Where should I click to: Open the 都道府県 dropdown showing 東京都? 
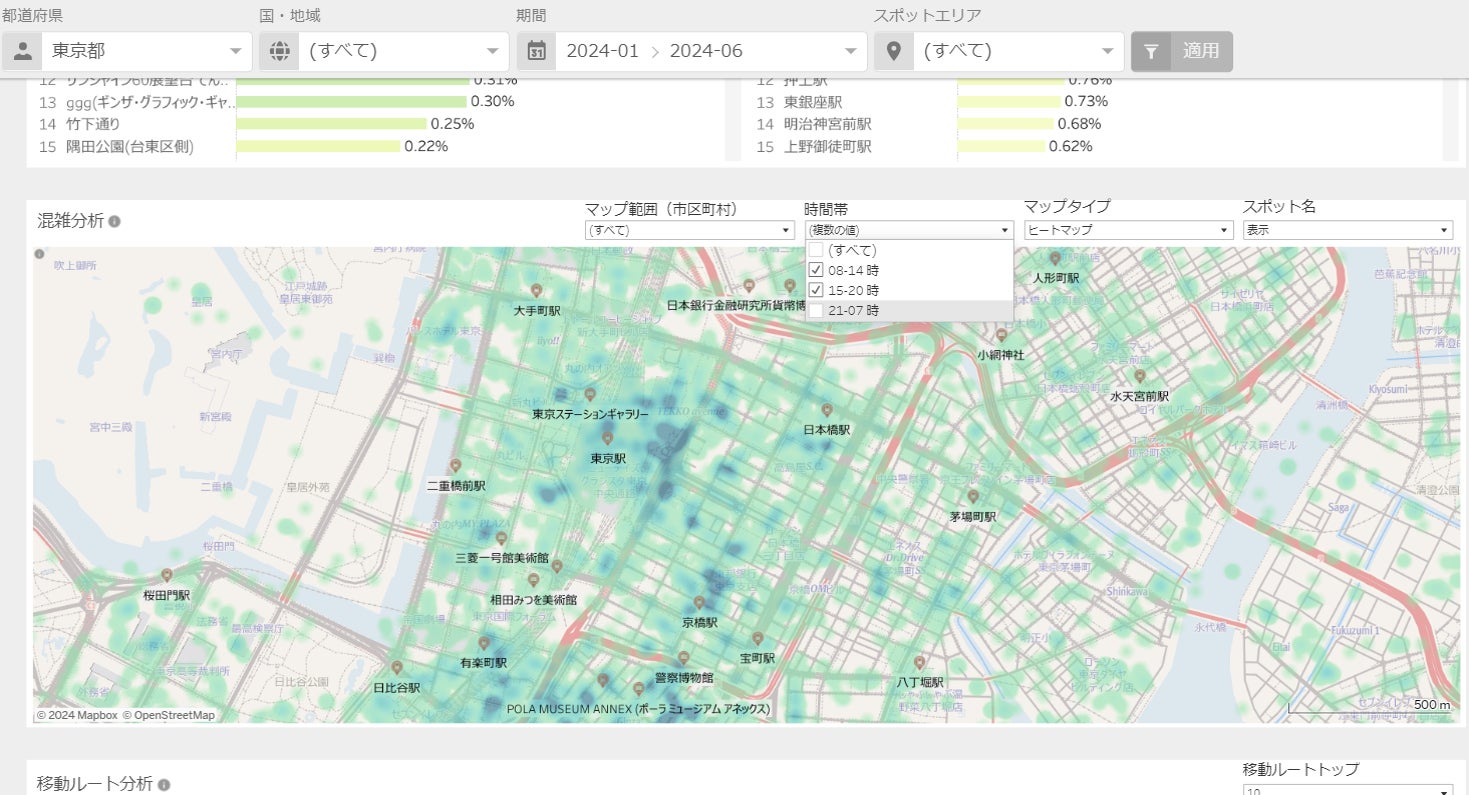coord(145,51)
